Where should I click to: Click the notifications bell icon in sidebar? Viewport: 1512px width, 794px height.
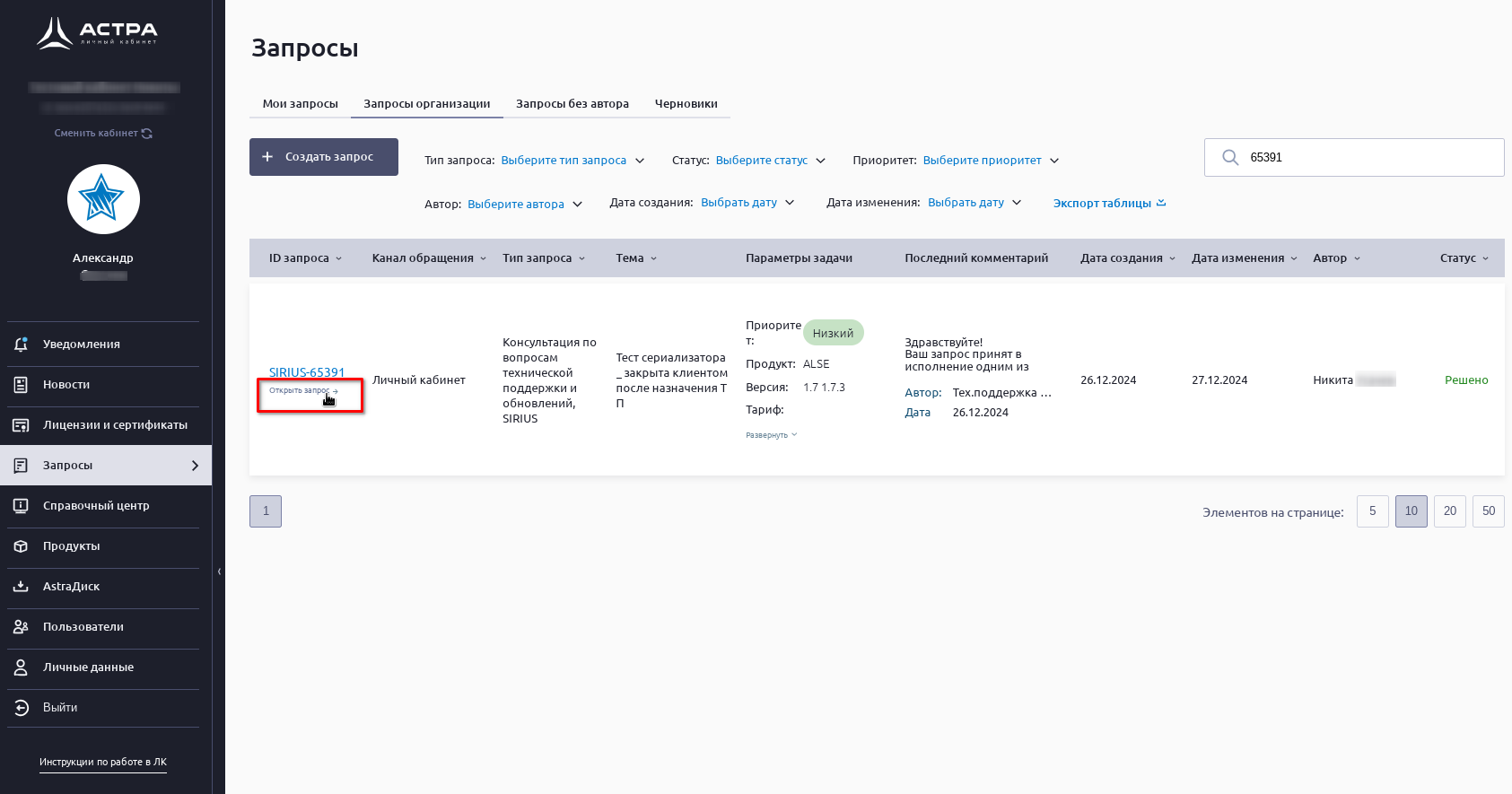tap(21, 345)
